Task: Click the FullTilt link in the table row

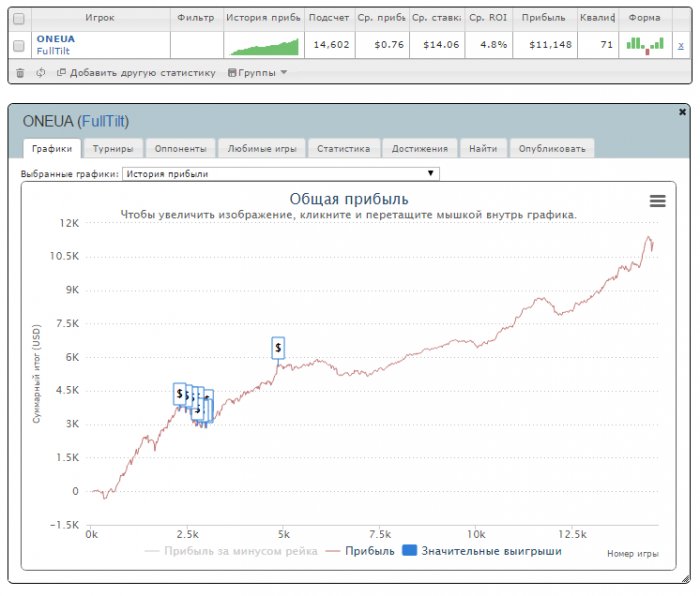Action: click(x=53, y=51)
